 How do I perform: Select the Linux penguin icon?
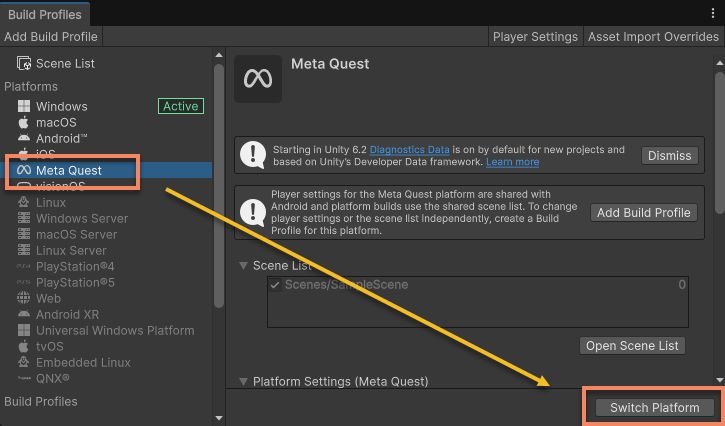24,202
